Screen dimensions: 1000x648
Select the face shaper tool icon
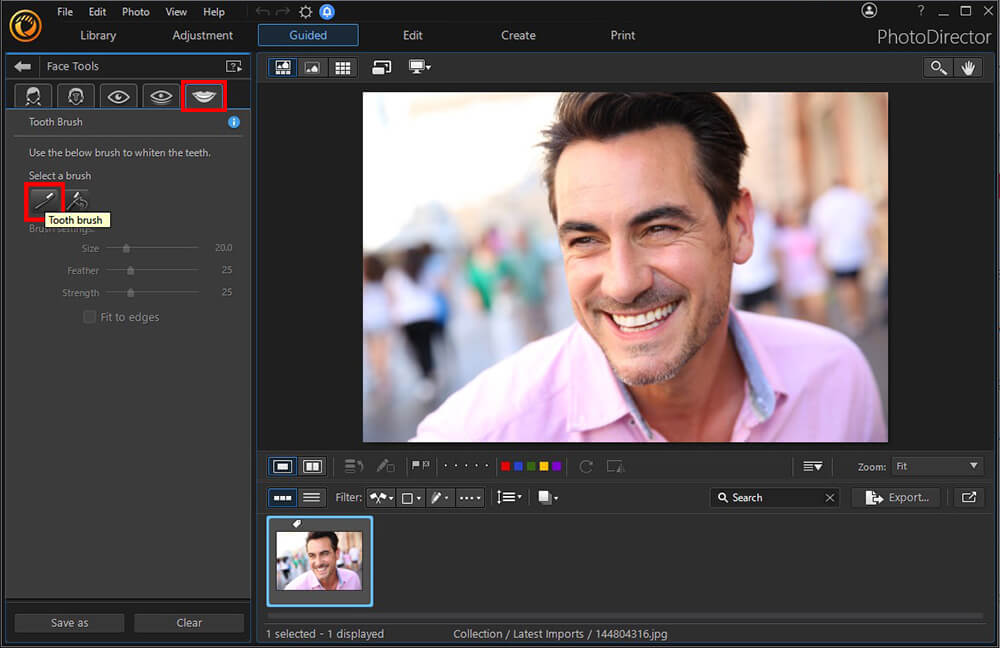[x=75, y=95]
